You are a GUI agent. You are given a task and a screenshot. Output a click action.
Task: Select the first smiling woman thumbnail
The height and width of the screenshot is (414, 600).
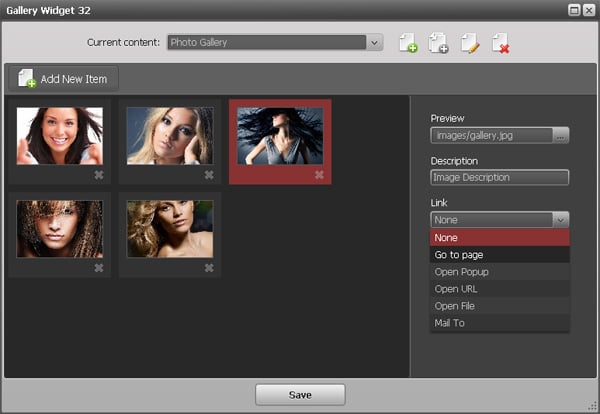click(59, 136)
